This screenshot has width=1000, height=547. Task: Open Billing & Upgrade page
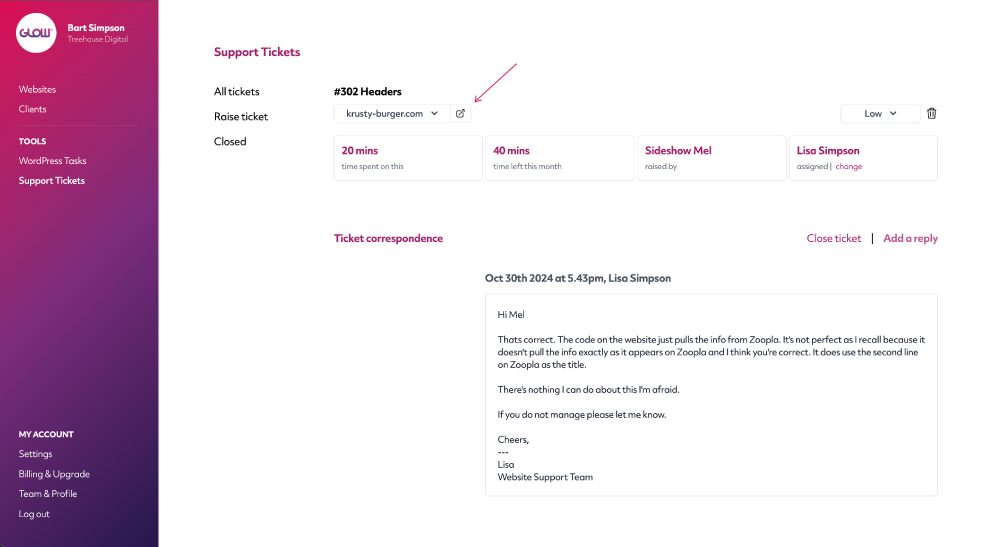pos(54,474)
